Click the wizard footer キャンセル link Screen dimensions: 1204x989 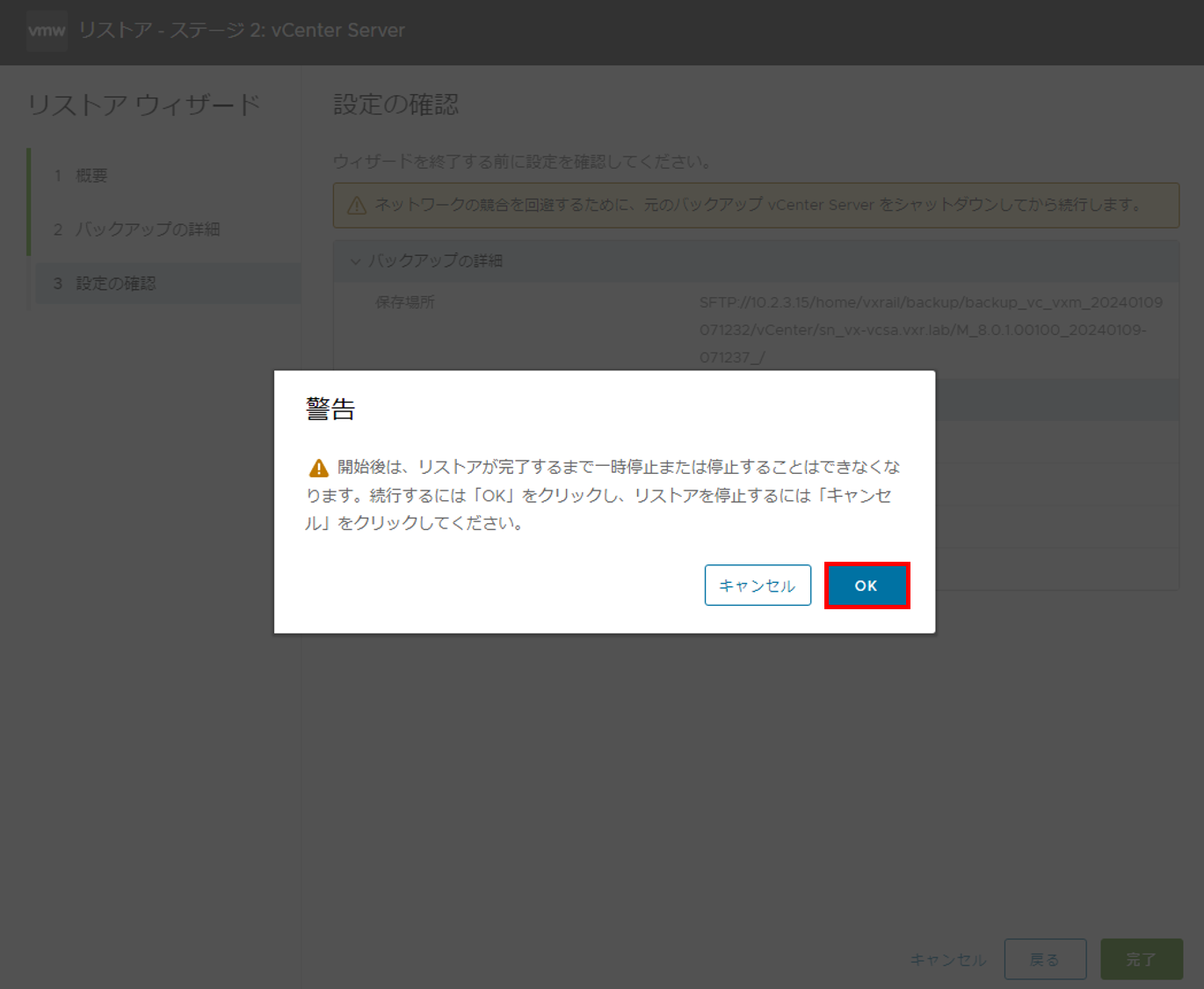[x=948, y=960]
